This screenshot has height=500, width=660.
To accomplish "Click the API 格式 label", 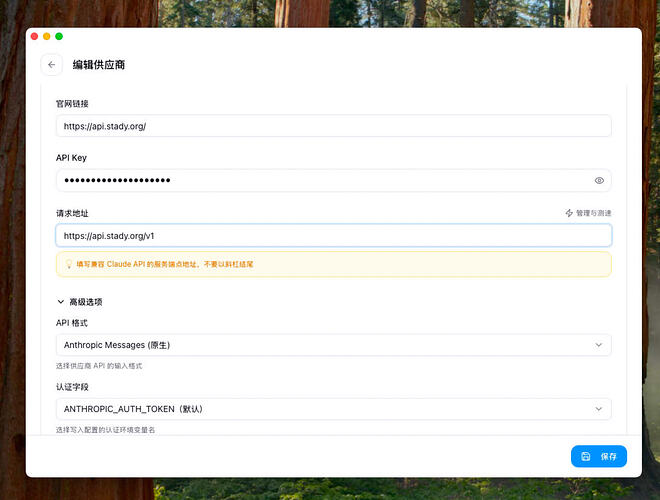I will tap(72, 323).
